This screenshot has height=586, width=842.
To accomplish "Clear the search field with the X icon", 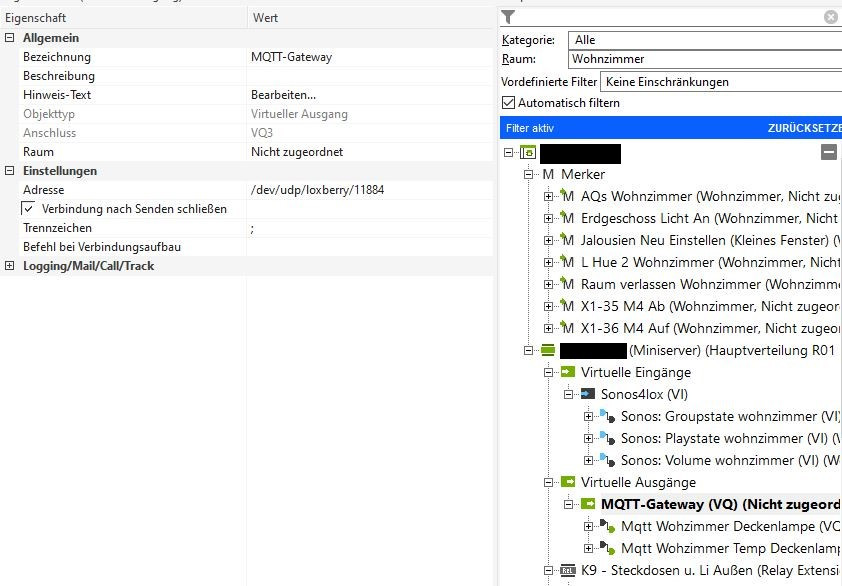I will pyautogui.click(x=831, y=17).
